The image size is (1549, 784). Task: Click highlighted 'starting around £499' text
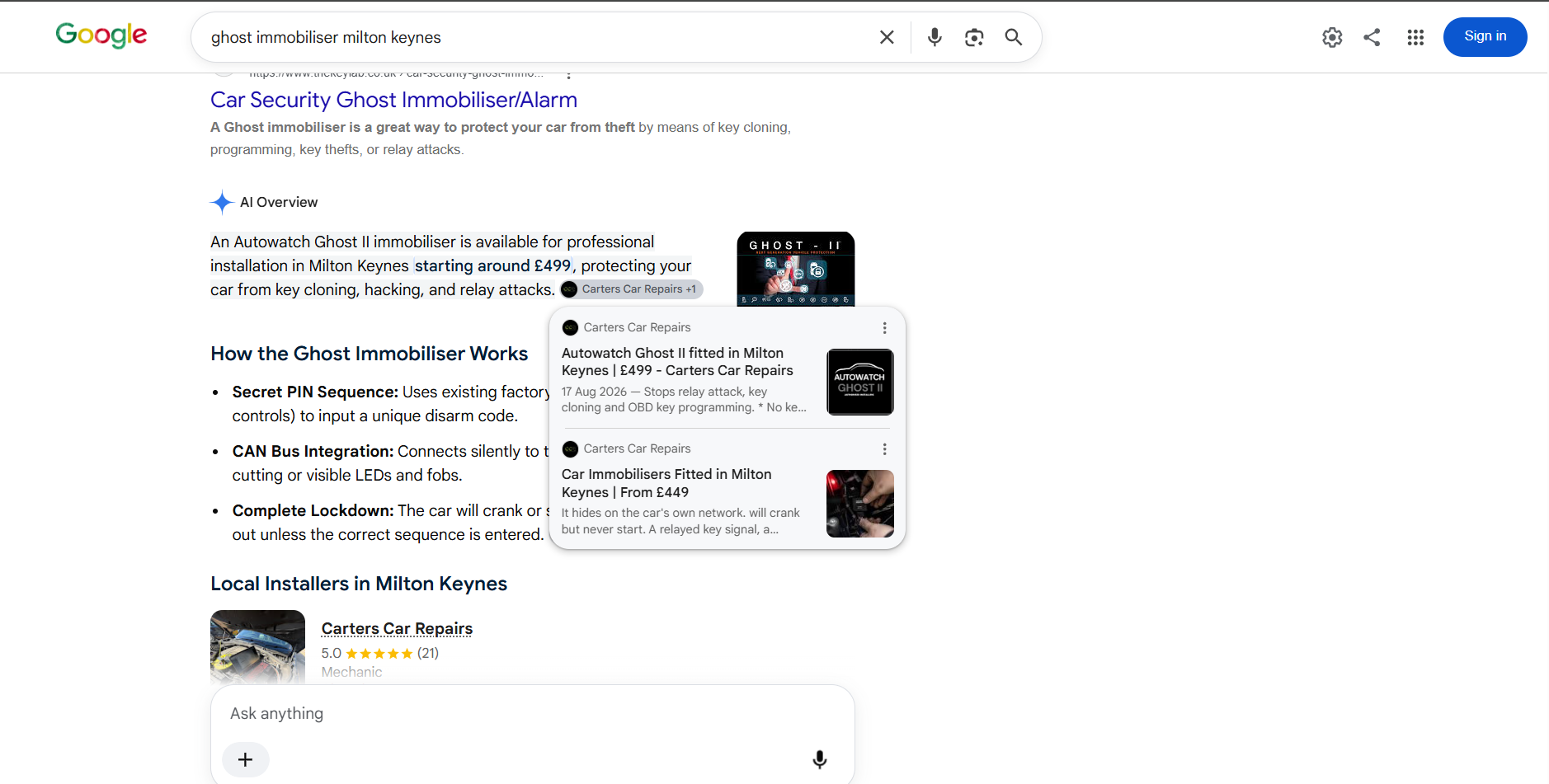click(x=492, y=266)
